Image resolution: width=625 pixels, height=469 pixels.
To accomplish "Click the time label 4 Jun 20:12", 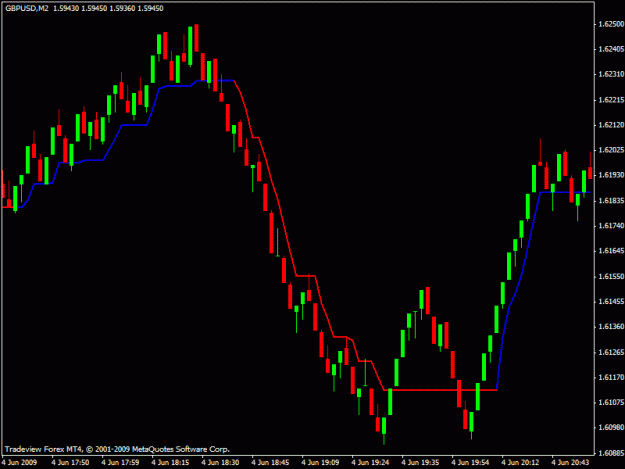I will [520, 463].
